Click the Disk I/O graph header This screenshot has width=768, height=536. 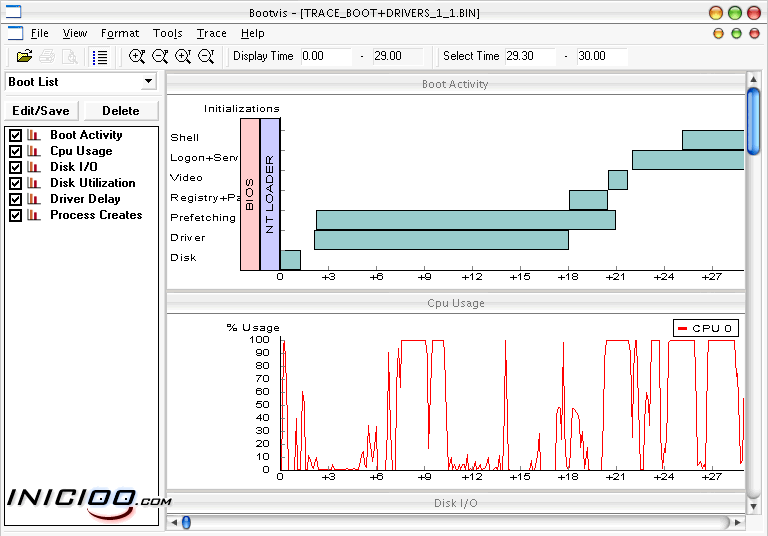456,503
